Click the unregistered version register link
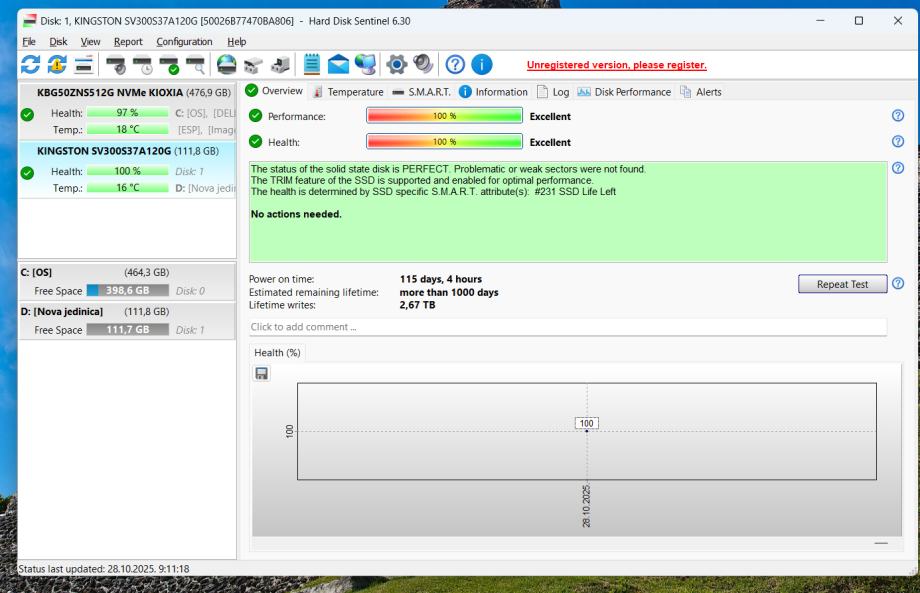The height and width of the screenshot is (593, 920). click(616, 66)
